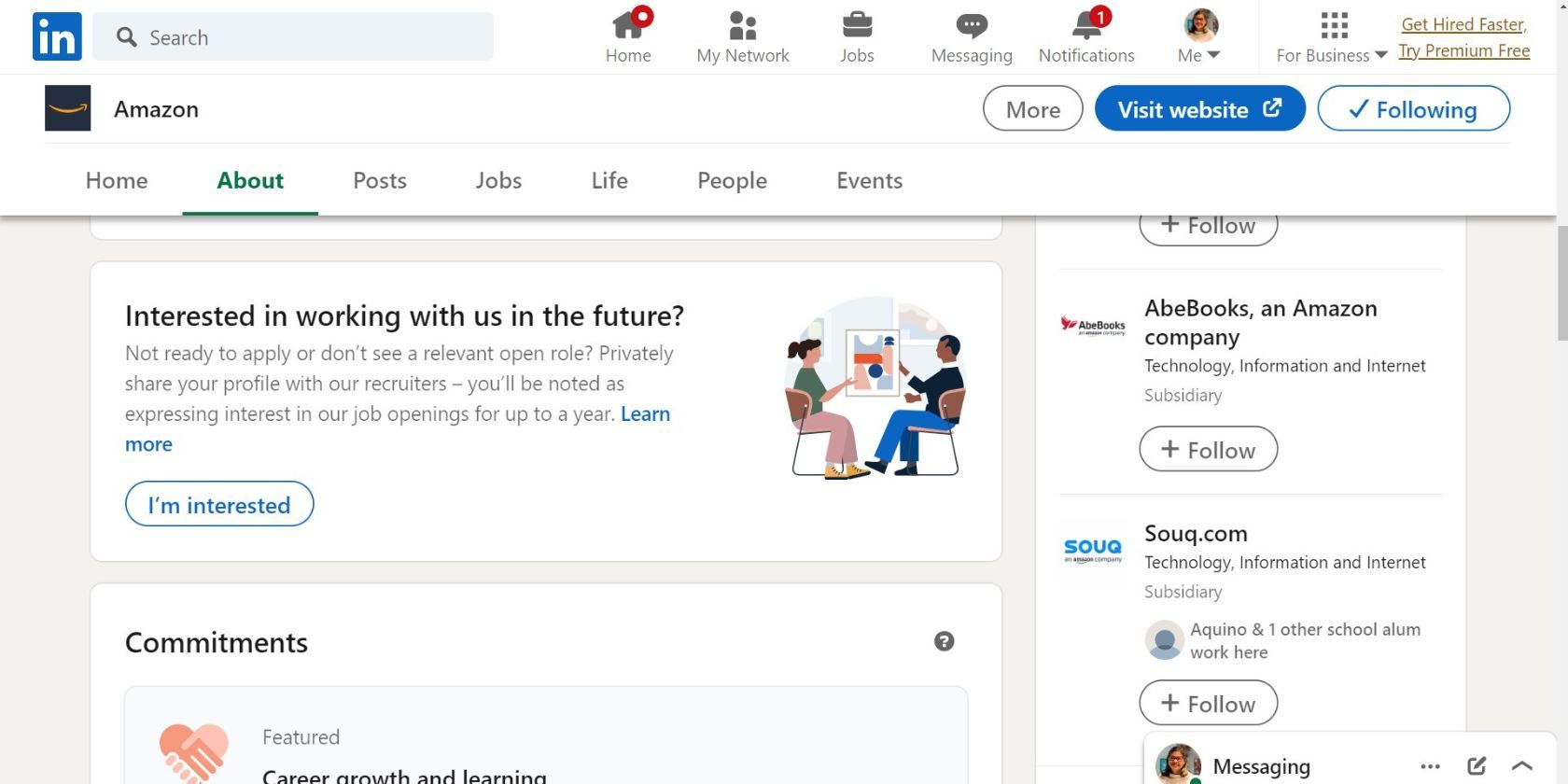The height and width of the screenshot is (784, 1568).
Task: Switch to the Posts tab
Action: click(380, 180)
